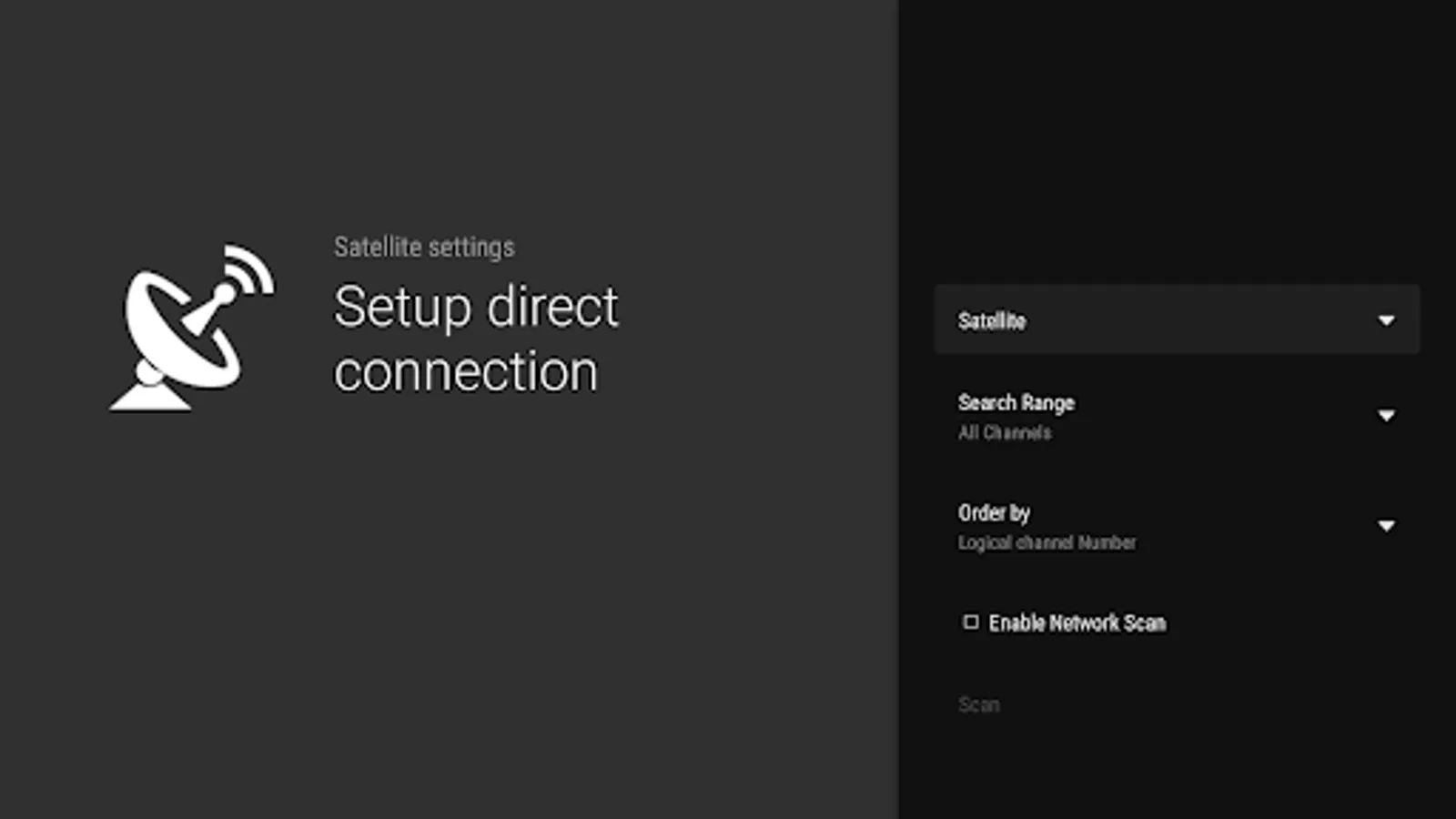Click the signal waves above the dish
1456x819 pixels.
point(250,268)
